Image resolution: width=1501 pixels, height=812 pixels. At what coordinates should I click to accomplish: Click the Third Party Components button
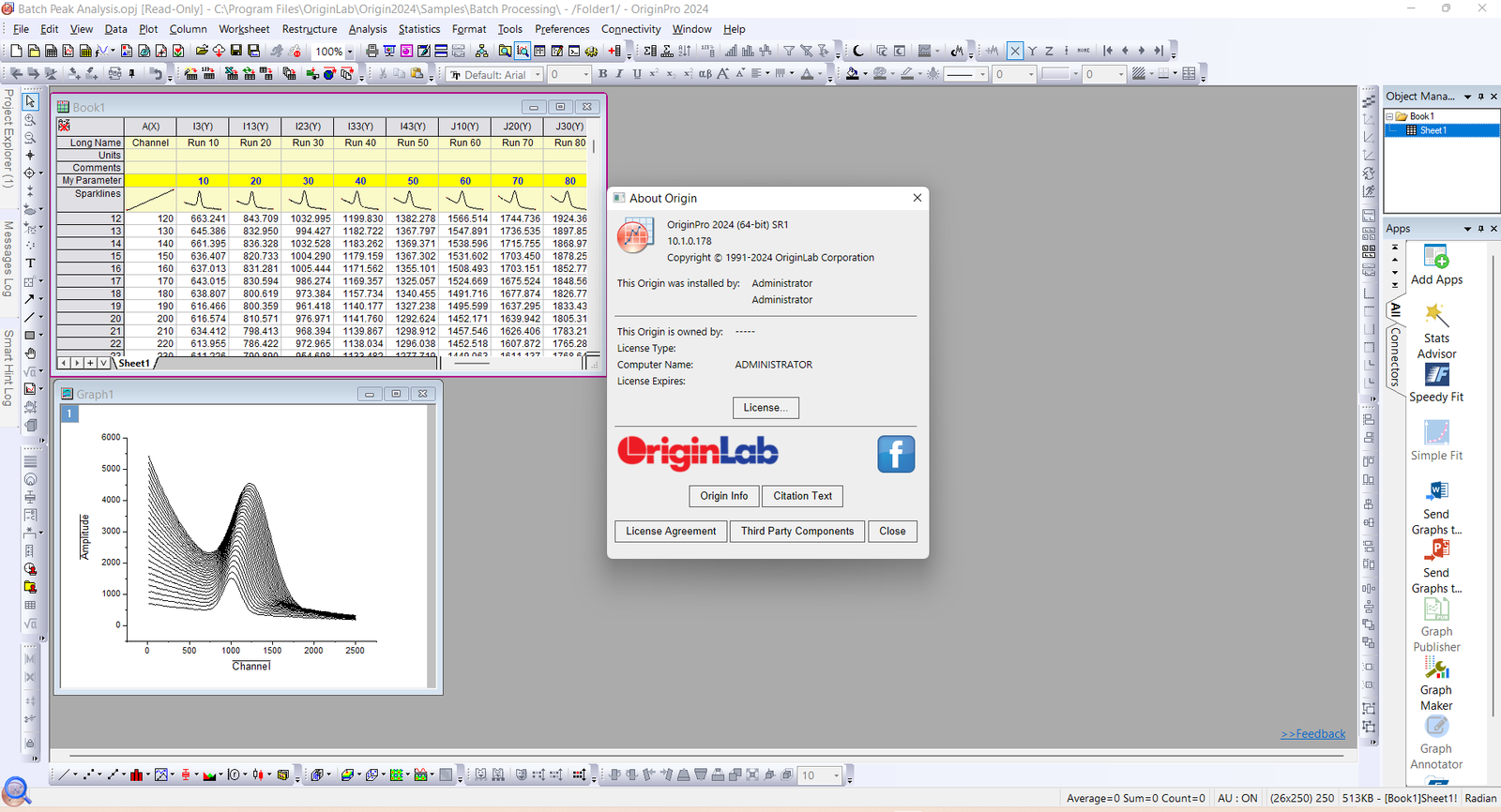pyautogui.click(x=797, y=531)
